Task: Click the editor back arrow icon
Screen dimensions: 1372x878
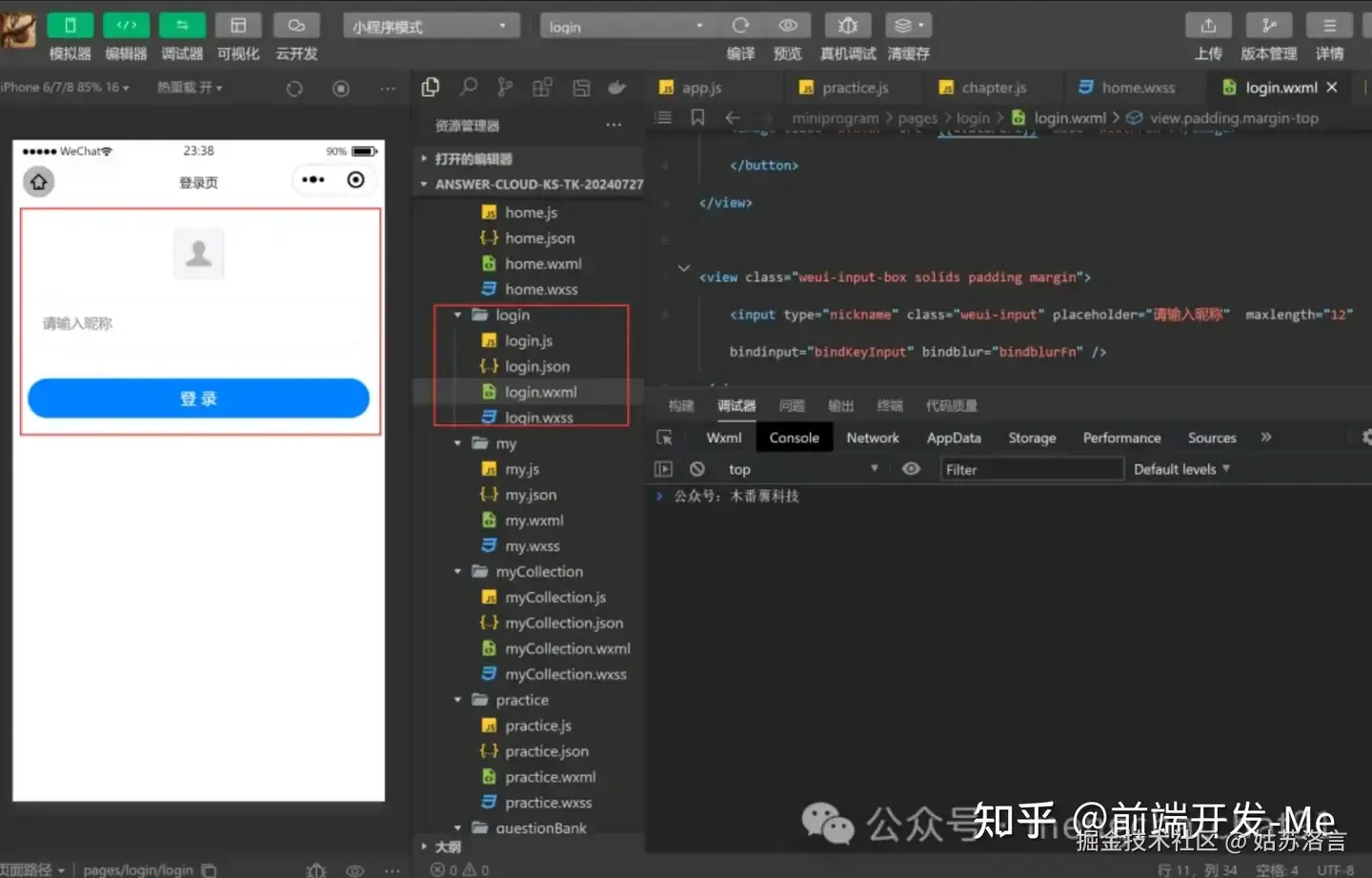Action: (x=732, y=117)
